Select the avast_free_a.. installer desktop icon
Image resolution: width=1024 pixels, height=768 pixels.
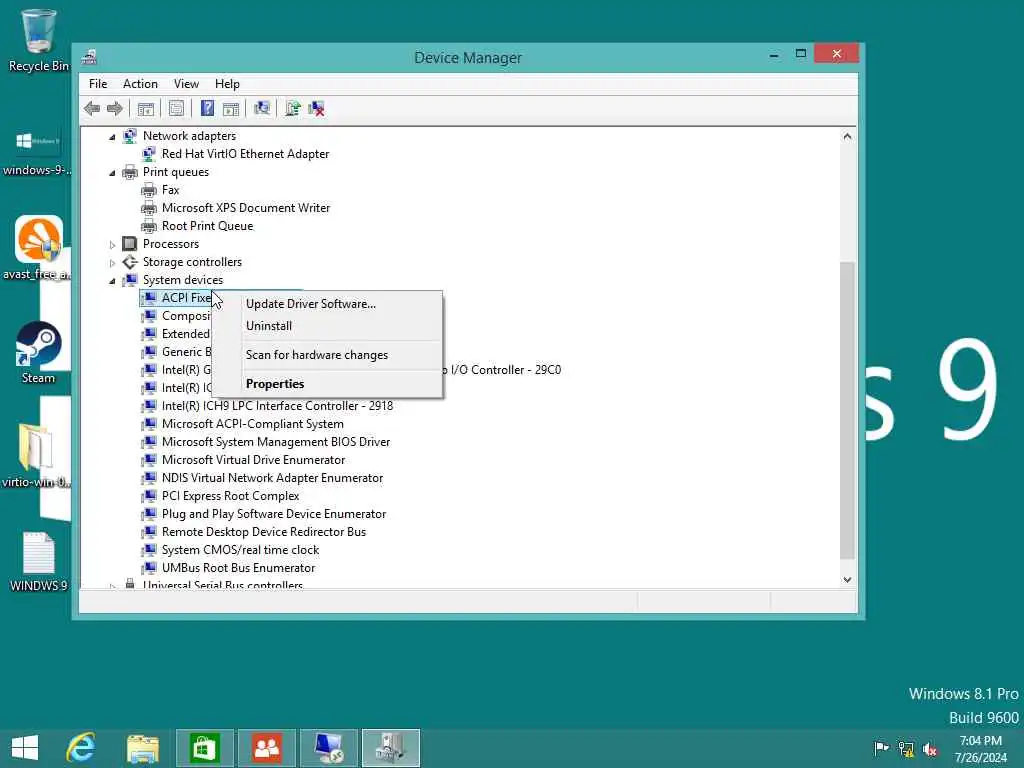(x=38, y=248)
